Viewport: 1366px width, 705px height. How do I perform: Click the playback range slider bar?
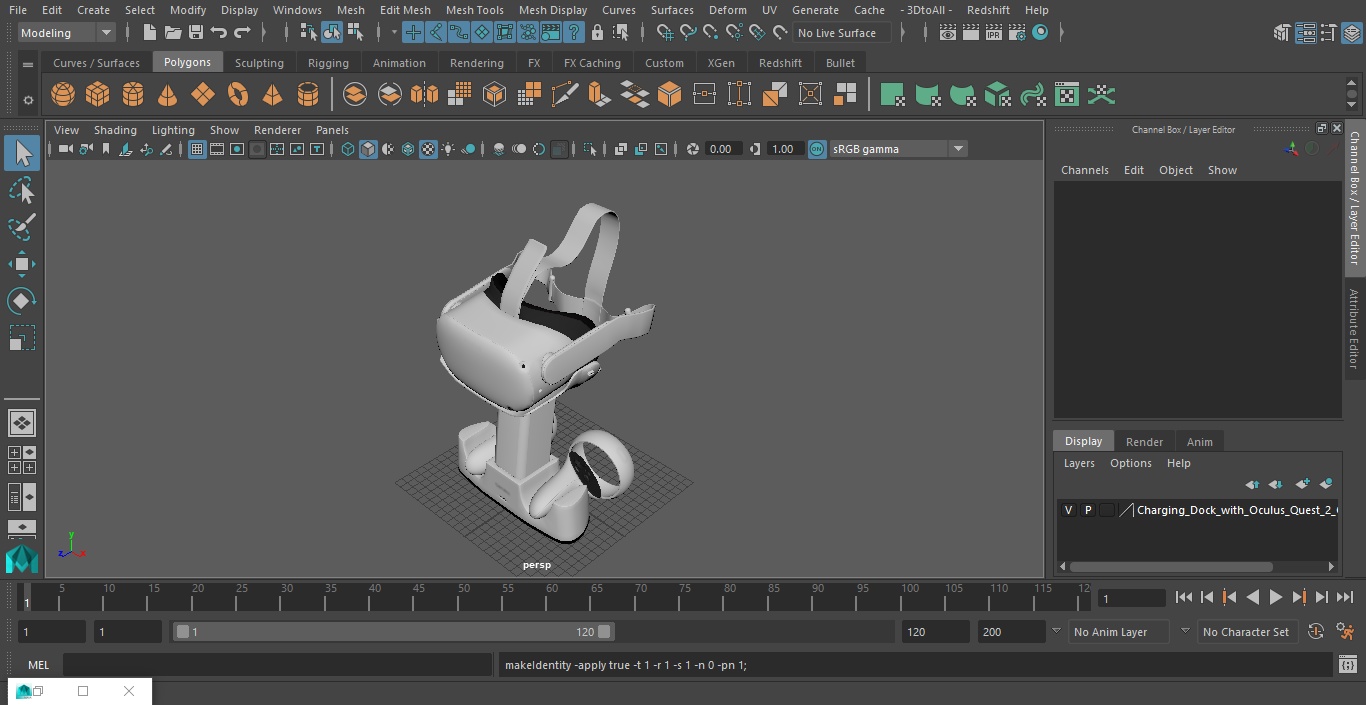[393, 632]
